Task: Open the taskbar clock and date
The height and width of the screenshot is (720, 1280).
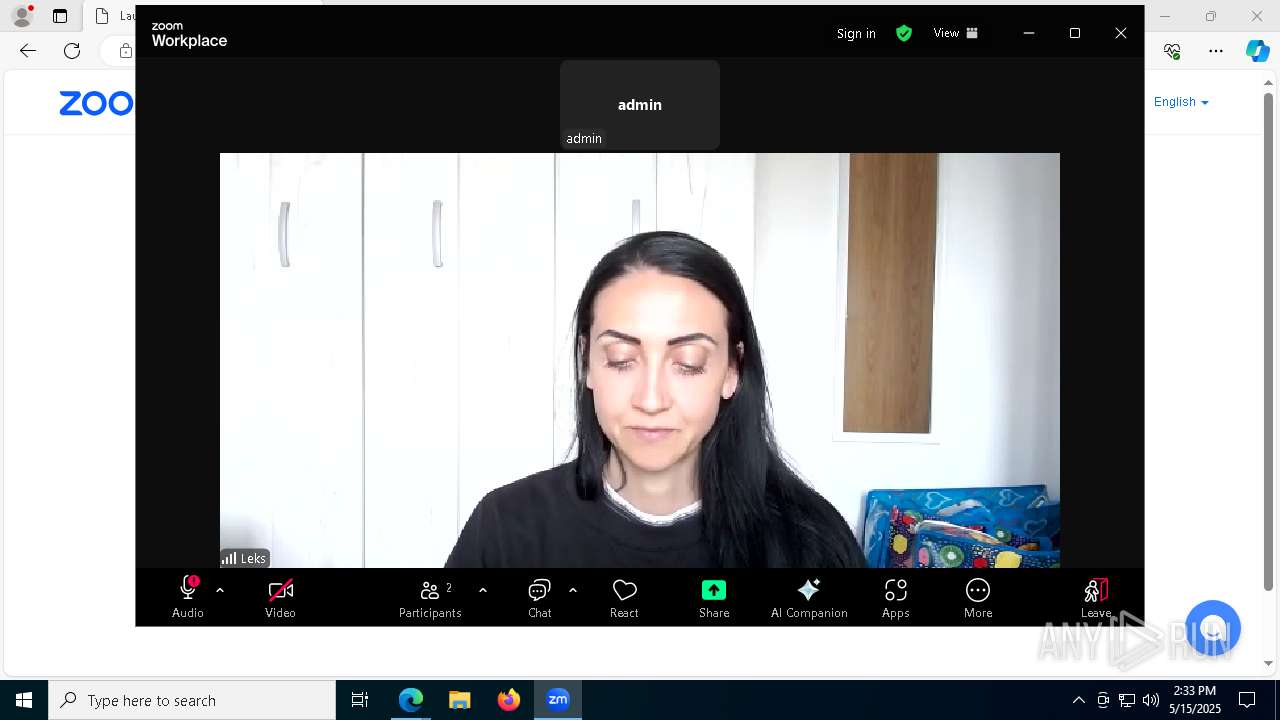Action: coord(1195,700)
